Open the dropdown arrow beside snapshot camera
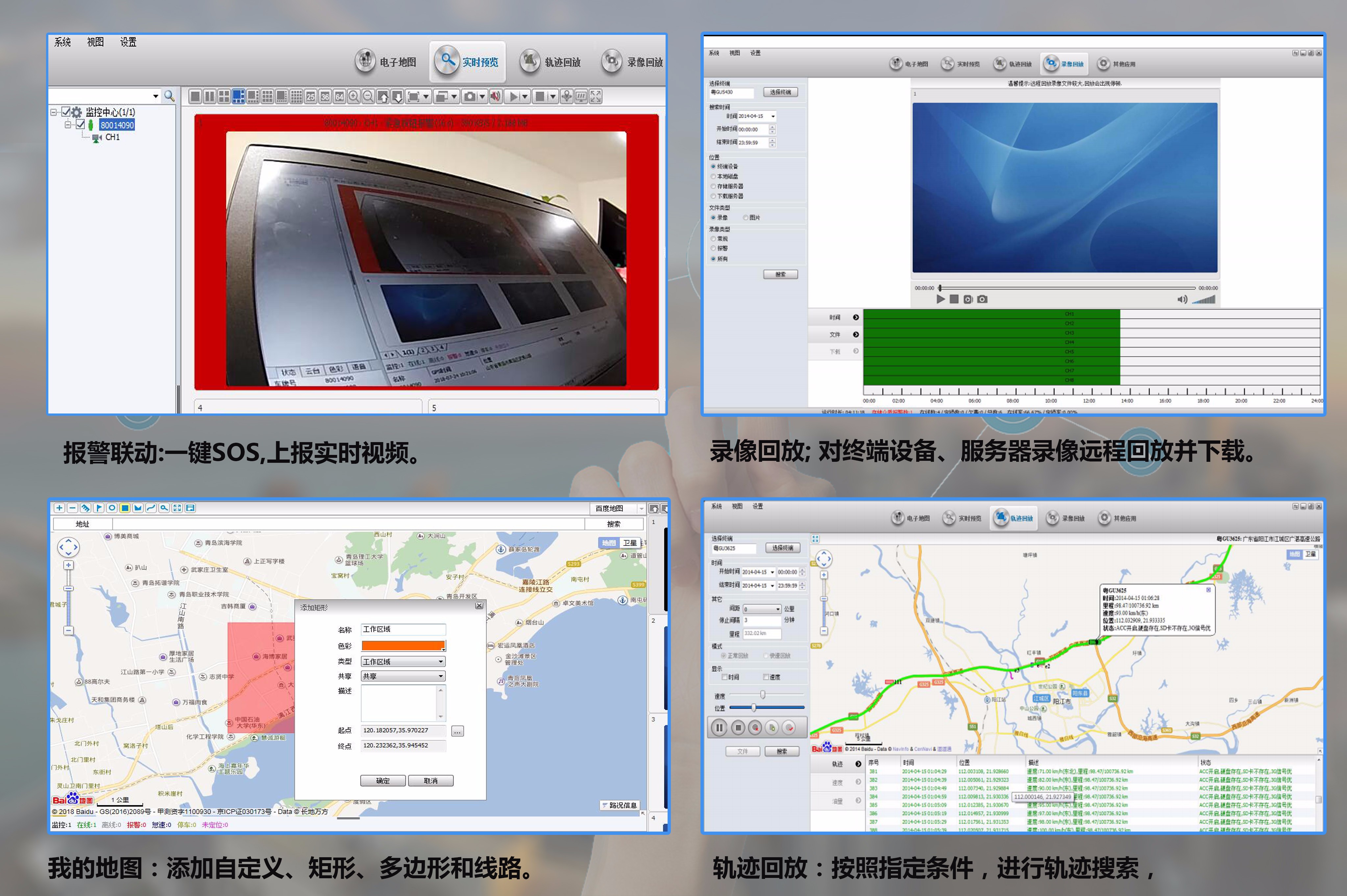Image resolution: width=1347 pixels, height=896 pixels. click(x=482, y=97)
